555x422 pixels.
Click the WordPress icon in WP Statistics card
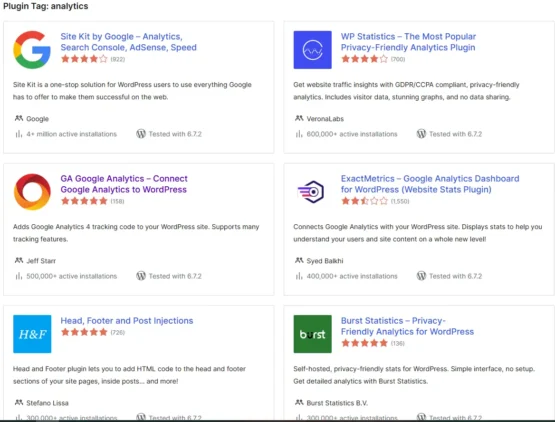tap(421, 134)
